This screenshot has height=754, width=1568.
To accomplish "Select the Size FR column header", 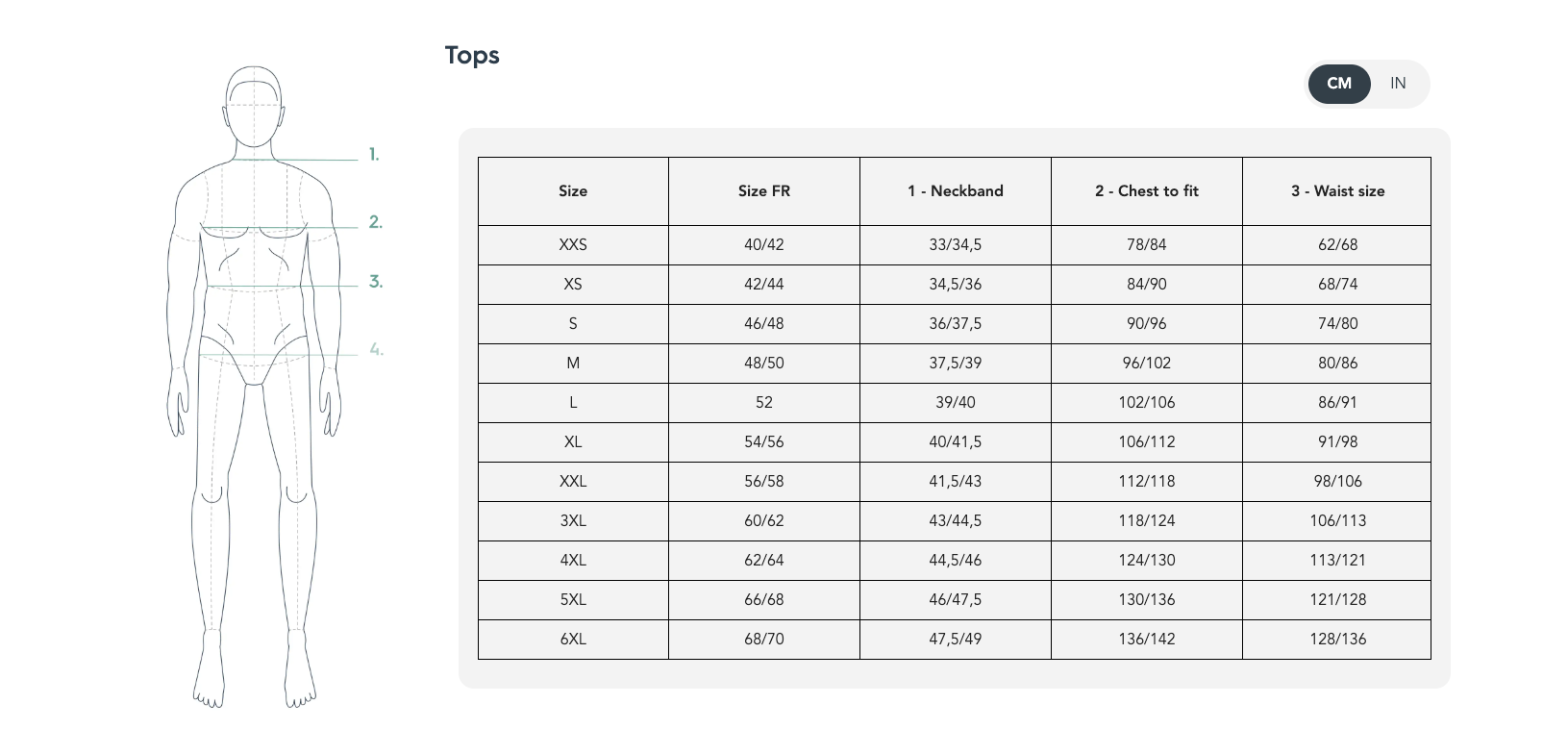I will click(764, 191).
